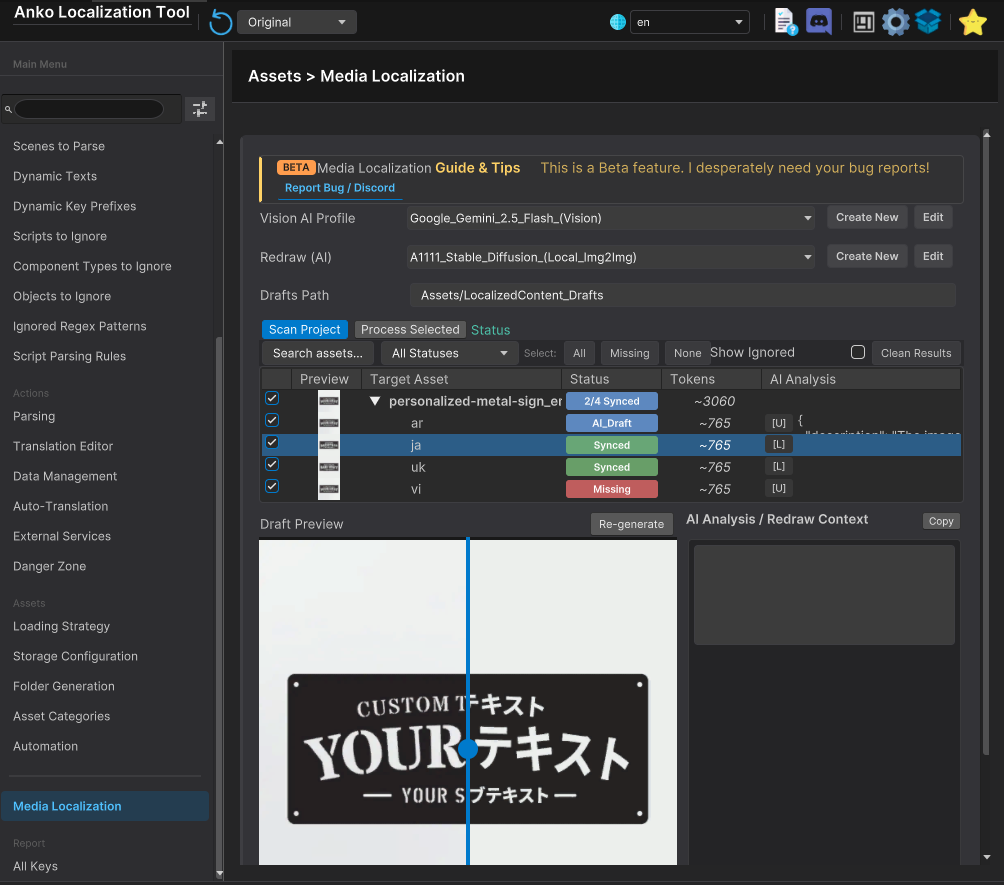Select Missing assets button

629,353
